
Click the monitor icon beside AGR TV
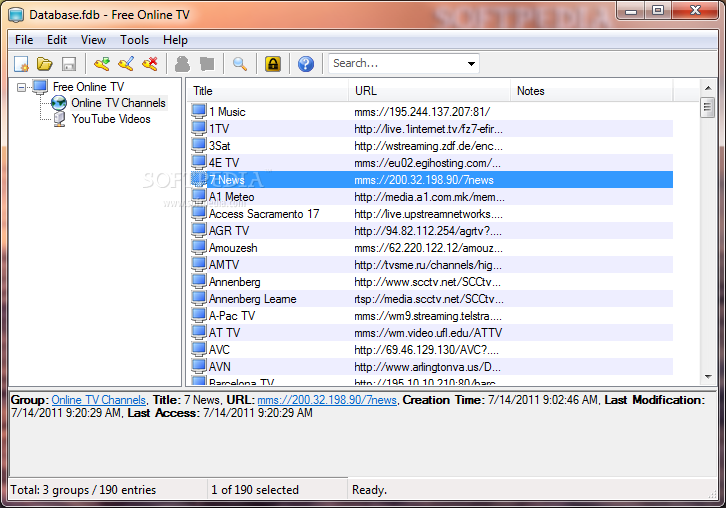click(199, 230)
